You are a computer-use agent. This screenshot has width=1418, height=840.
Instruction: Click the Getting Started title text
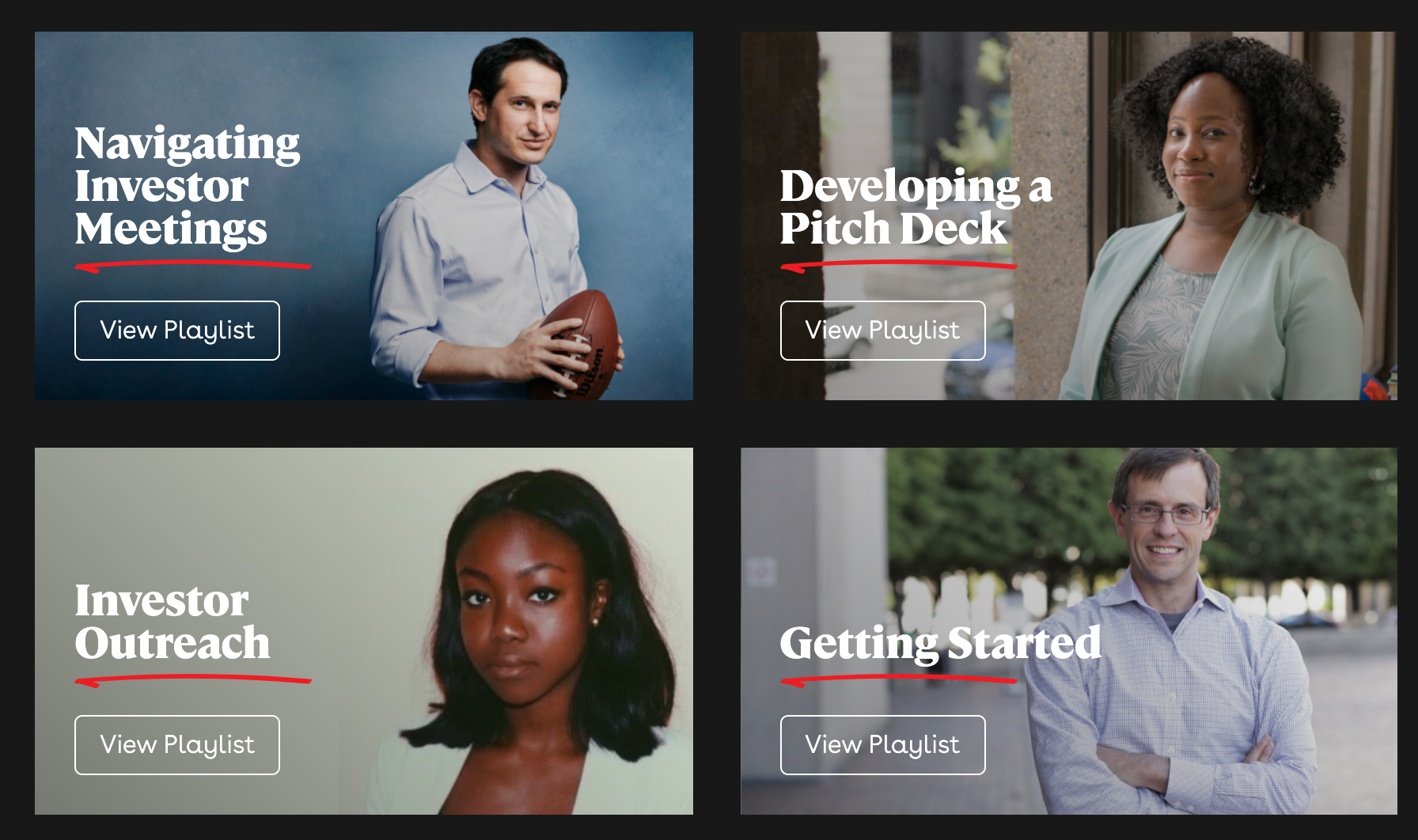coord(940,643)
